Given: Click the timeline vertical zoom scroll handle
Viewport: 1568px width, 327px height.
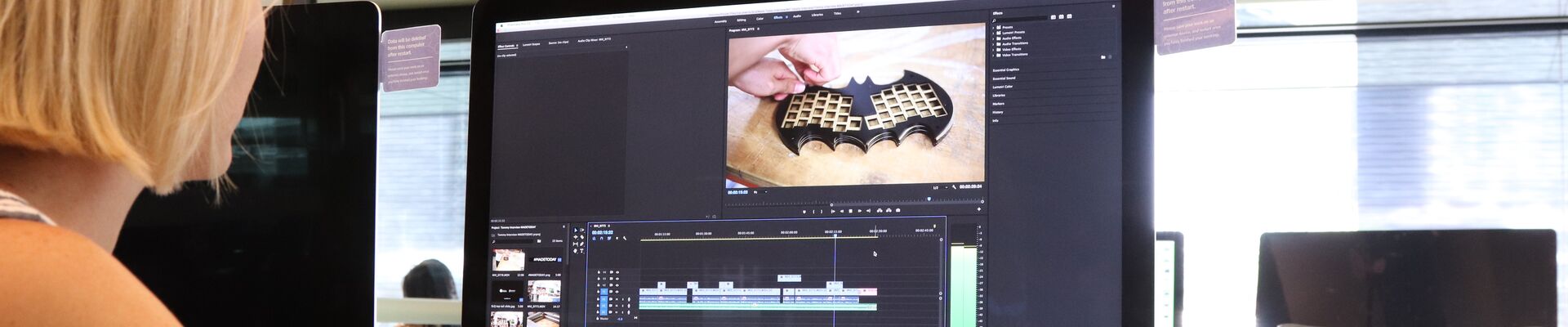Looking at the screenshot, I should click(x=941, y=240).
